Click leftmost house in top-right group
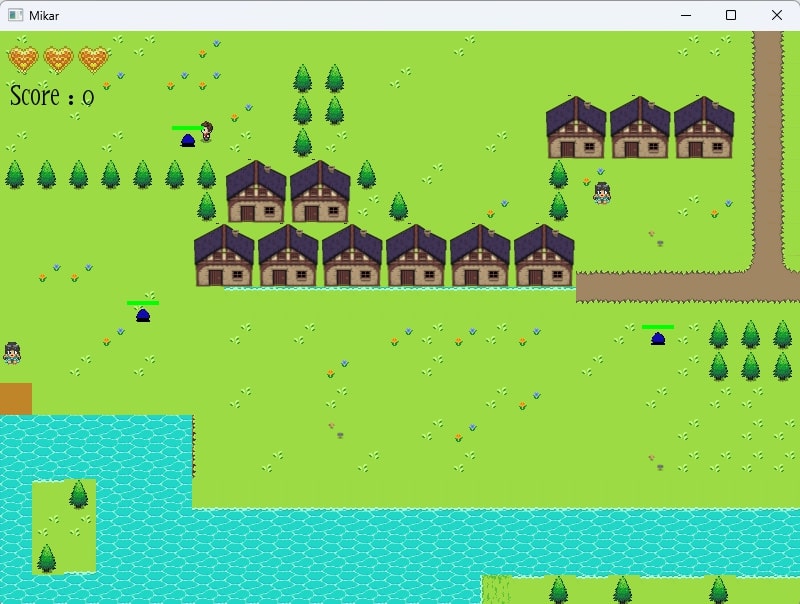Screen dimensions: 800x604 (x=576, y=127)
